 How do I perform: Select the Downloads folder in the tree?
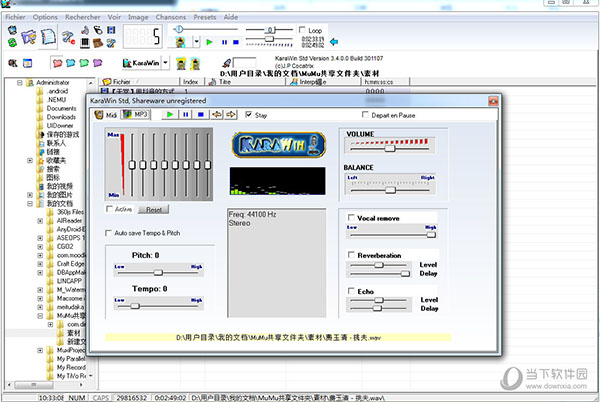tap(61, 117)
